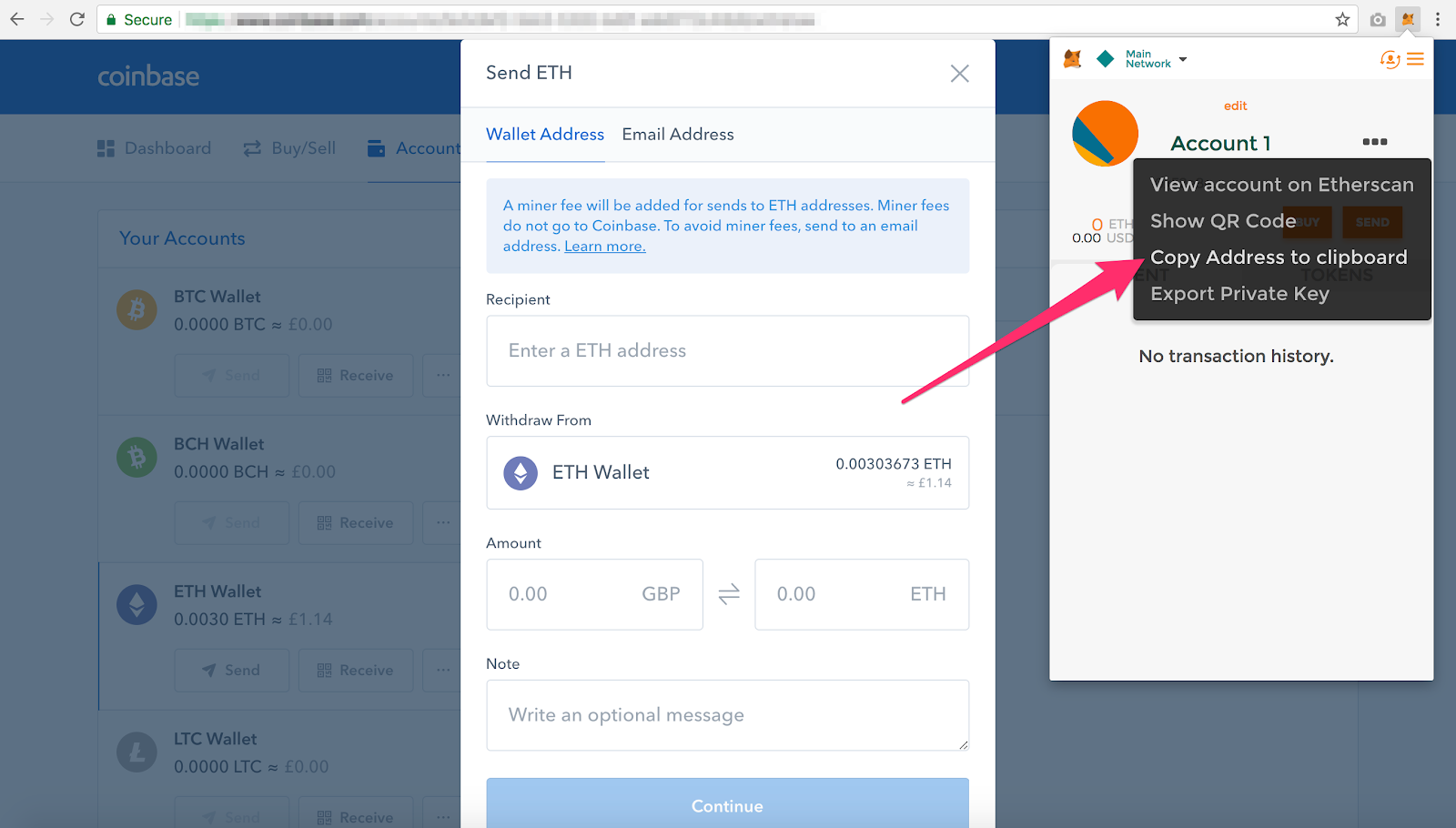Click the currency swap arrows icon
Screen dimensions: 1456x828
(x=729, y=594)
